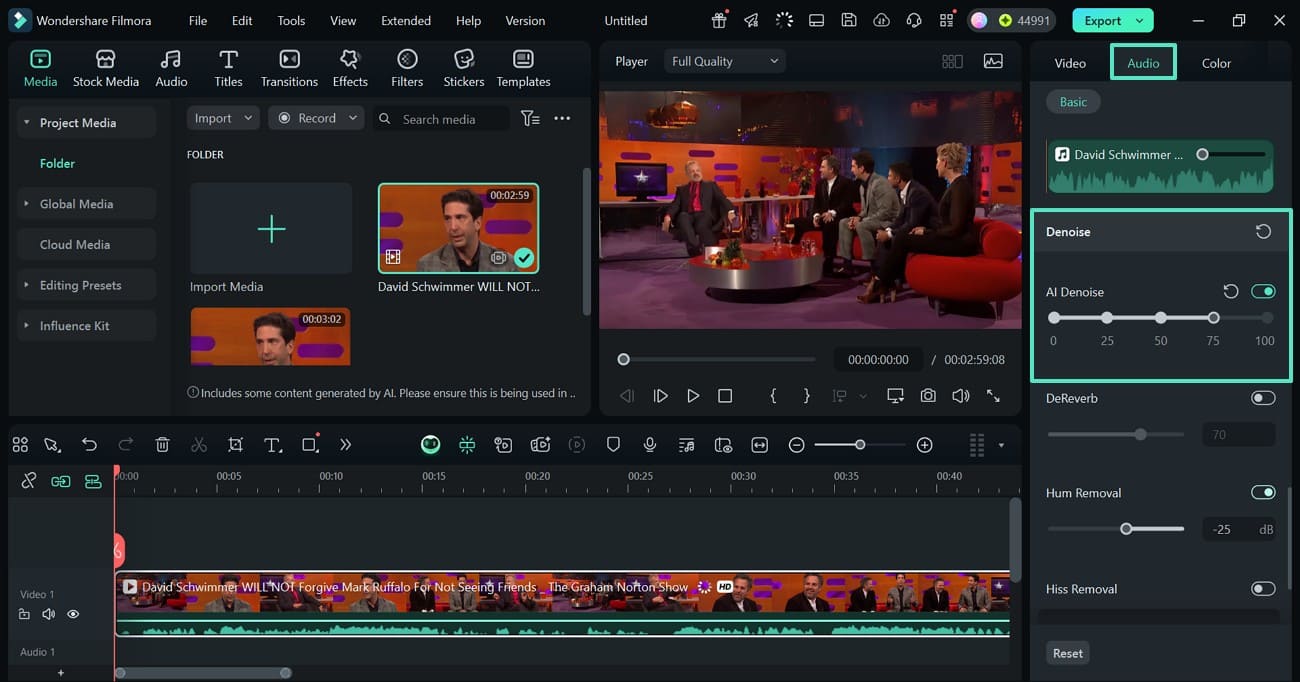Open the File menu
The width and height of the screenshot is (1300, 682).
pyautogui.click(x=198, y=20)
